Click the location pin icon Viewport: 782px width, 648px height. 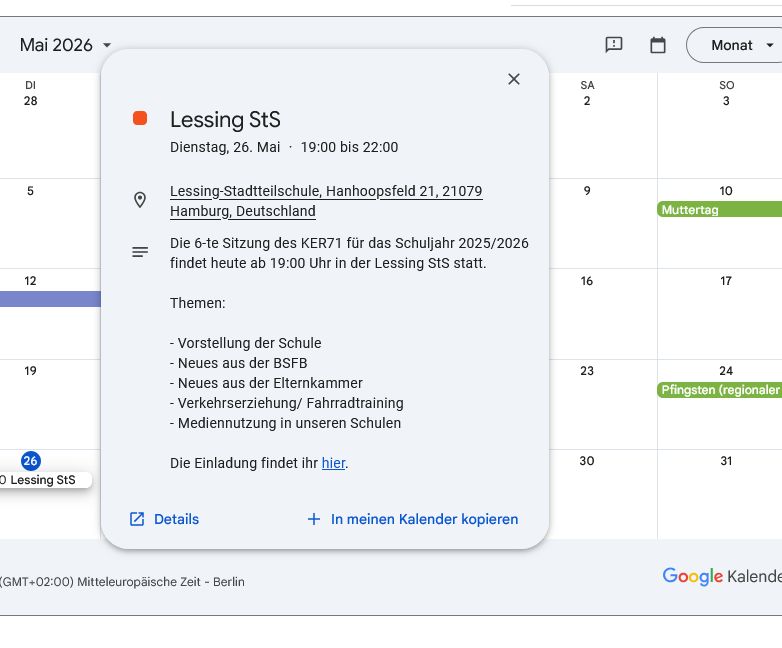[140, 200]
